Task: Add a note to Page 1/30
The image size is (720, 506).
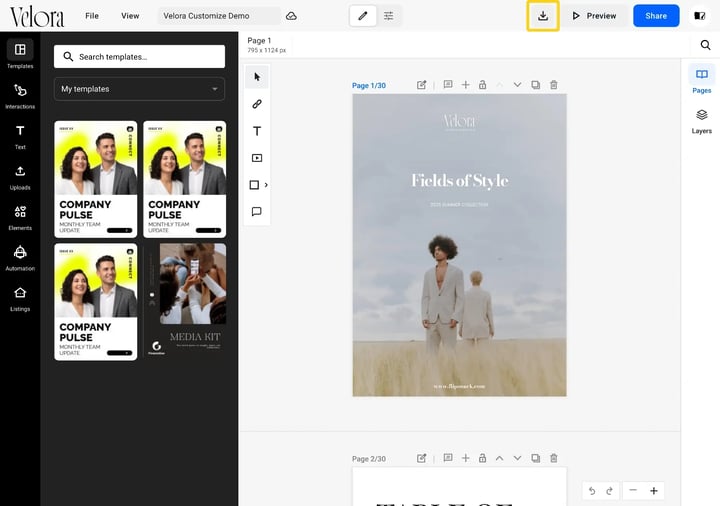Action: point(448,84)
